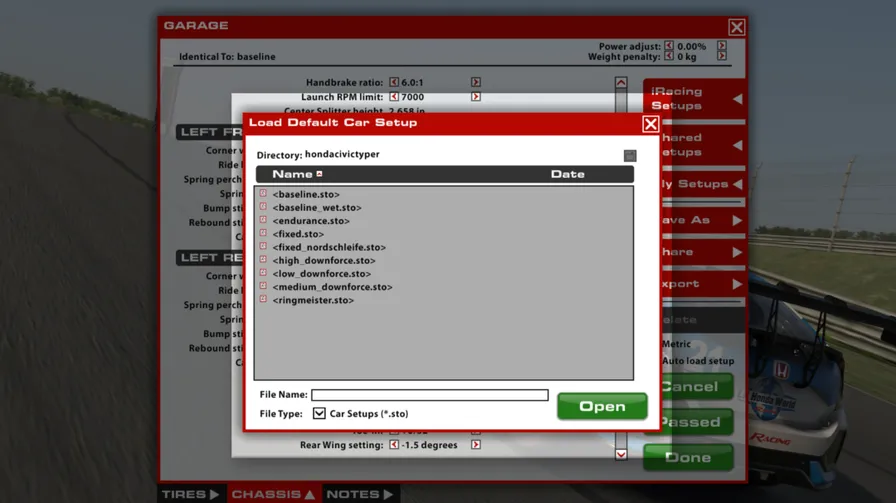This screenshot has height=503, width=896.
Task: Click the Done button
Action: [688, 458]
